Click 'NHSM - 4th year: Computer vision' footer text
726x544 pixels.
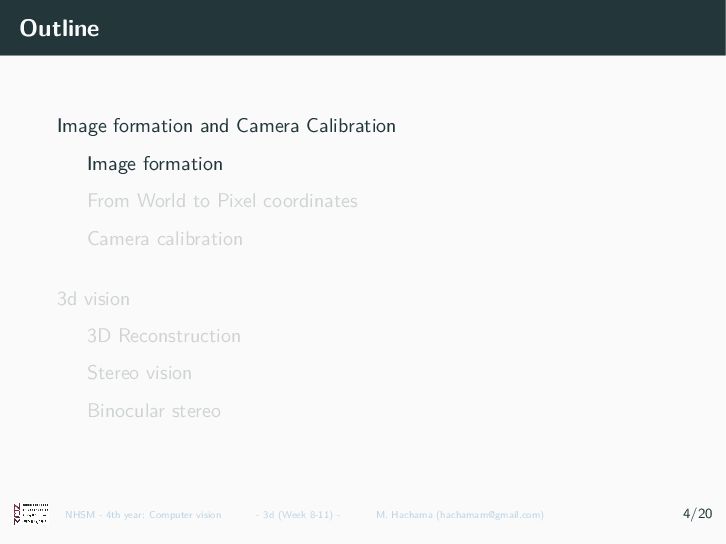tap(143, 515)
